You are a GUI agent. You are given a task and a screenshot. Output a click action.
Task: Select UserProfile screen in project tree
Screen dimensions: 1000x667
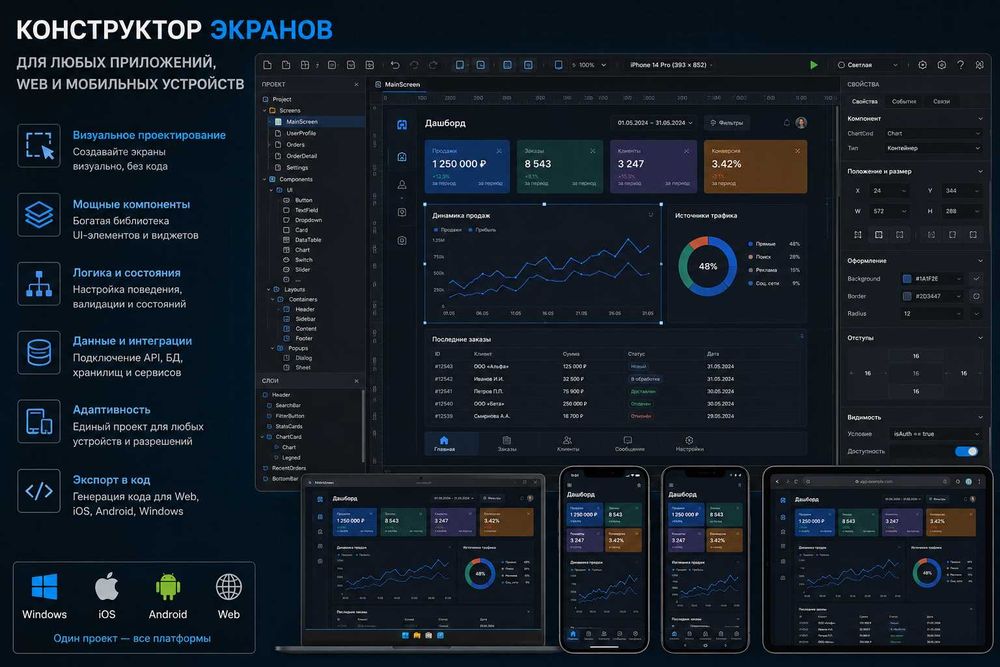pyautogui.click(x=301, y=133)
